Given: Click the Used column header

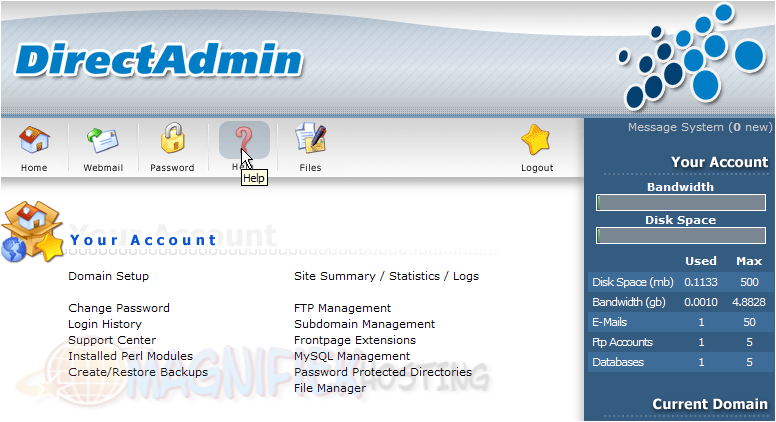Looking at the screenshot, I should coord(701,261).
